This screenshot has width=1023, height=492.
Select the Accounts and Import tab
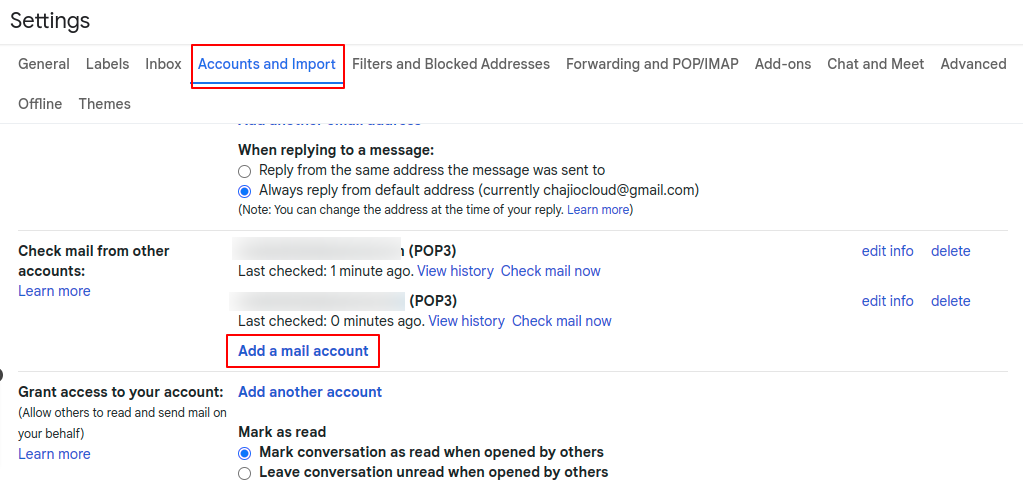point(266,64)
